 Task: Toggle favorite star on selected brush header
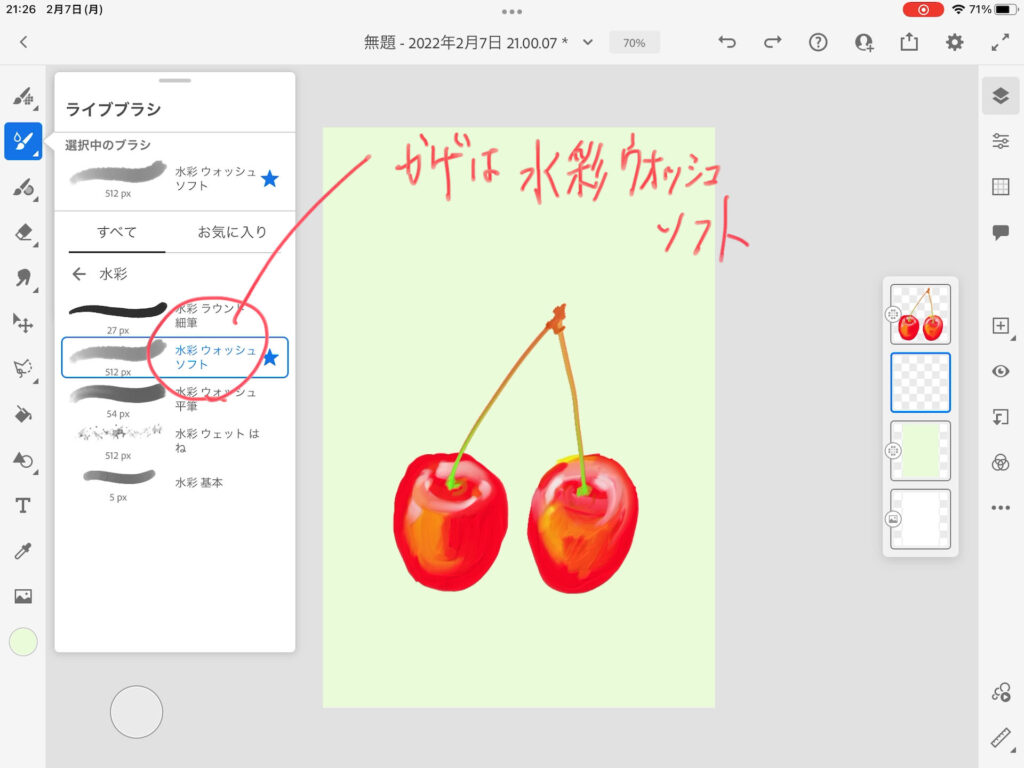click(269, 179)
